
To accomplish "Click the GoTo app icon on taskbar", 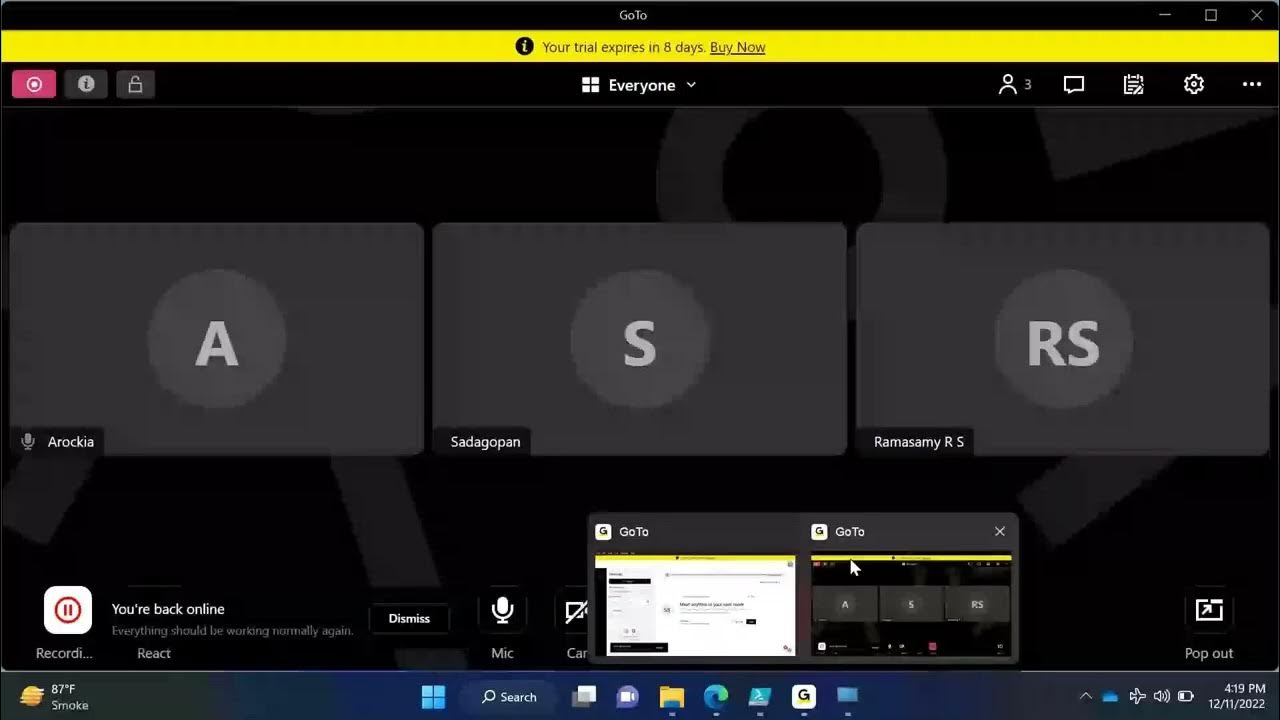I will pos(804,696).
